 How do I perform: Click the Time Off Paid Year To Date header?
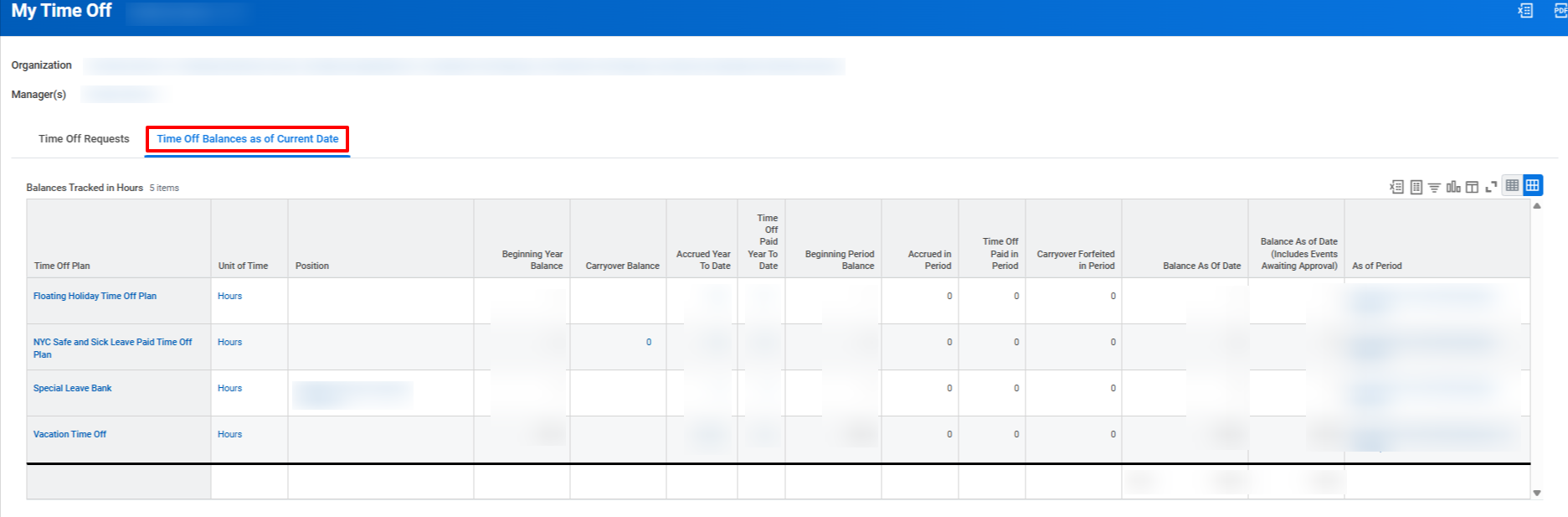pos(762,239)
